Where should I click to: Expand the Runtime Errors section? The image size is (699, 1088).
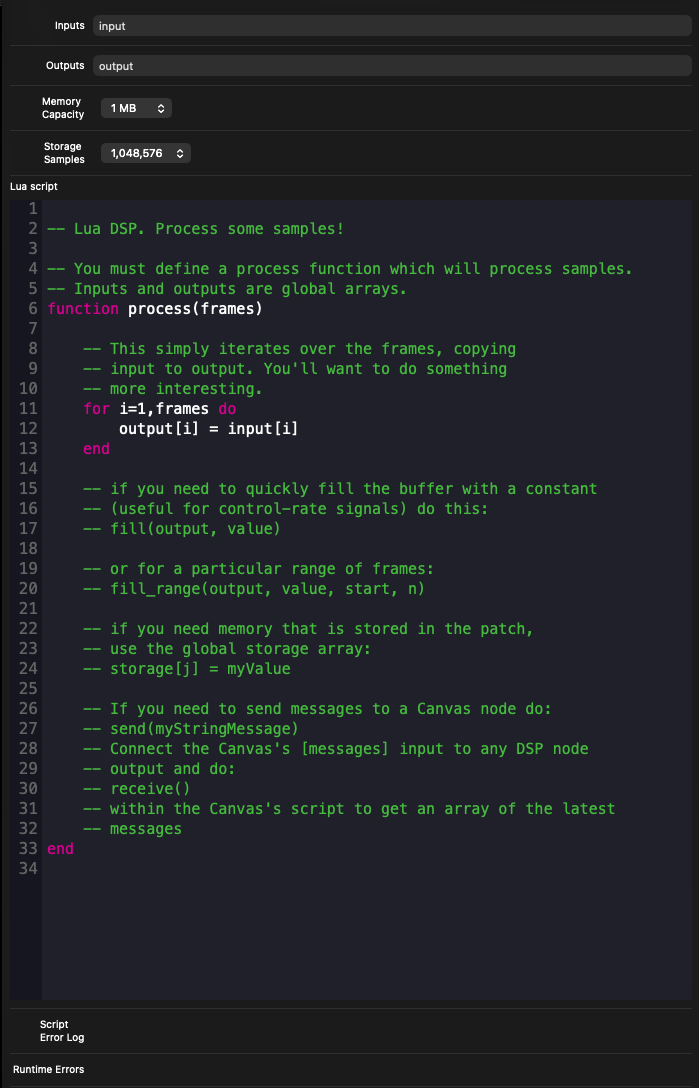[x=47, y=1069]
